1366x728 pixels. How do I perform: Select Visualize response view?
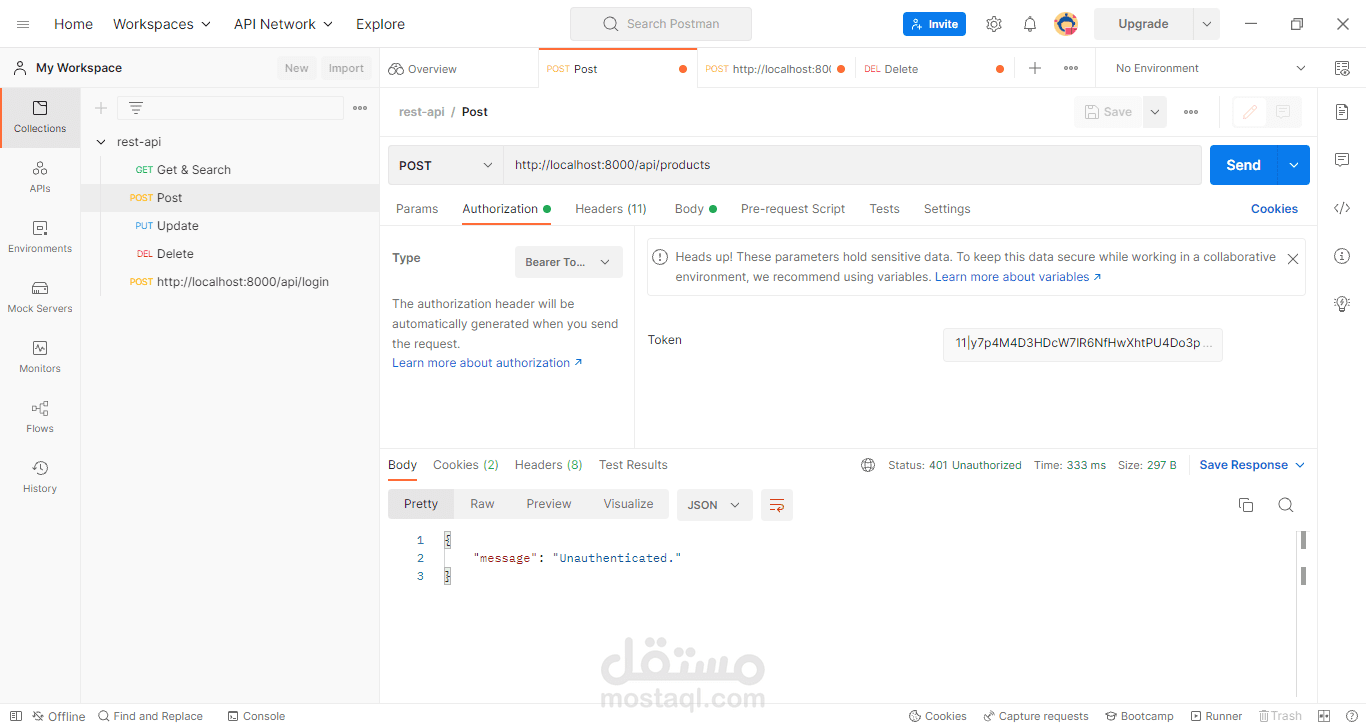[x=628, y=504]
